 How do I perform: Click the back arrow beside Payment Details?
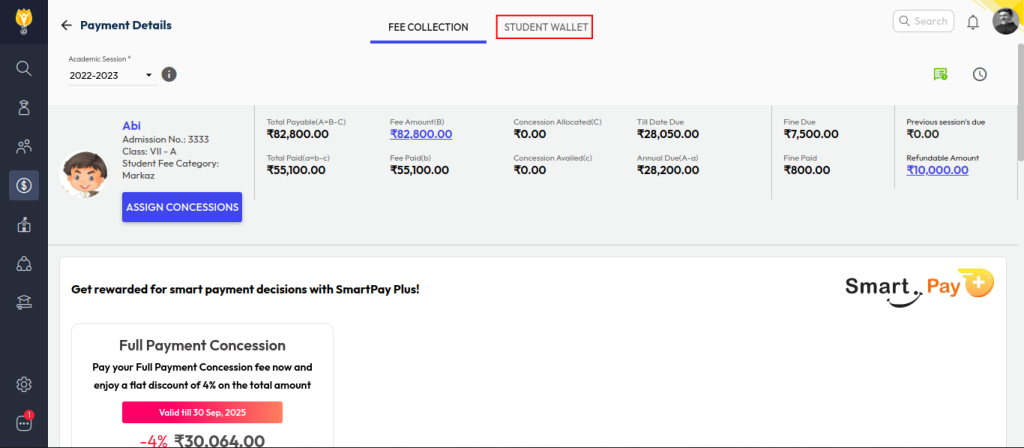[x=67, y=25]
